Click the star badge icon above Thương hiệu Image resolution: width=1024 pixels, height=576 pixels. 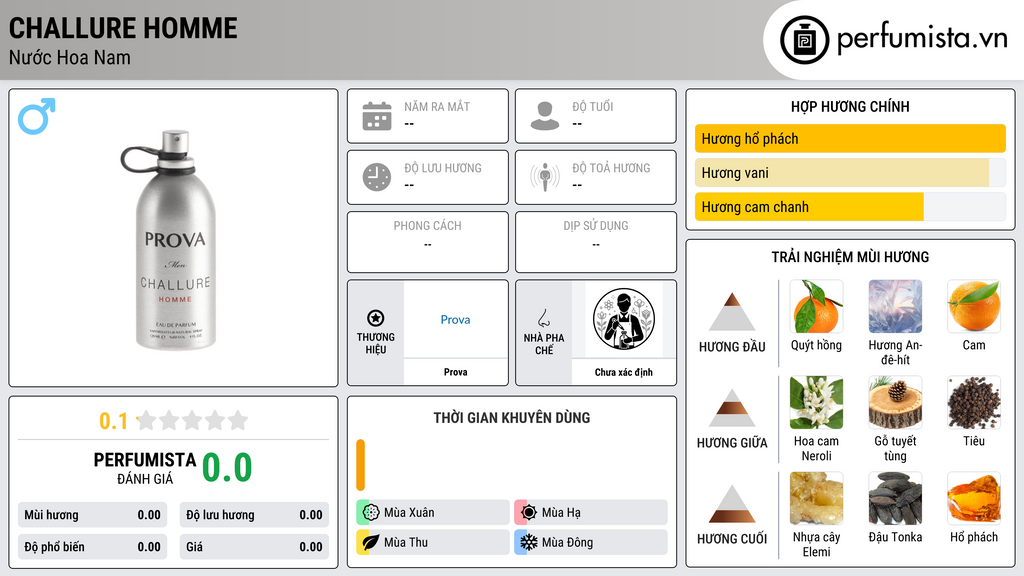coord(376,318)
